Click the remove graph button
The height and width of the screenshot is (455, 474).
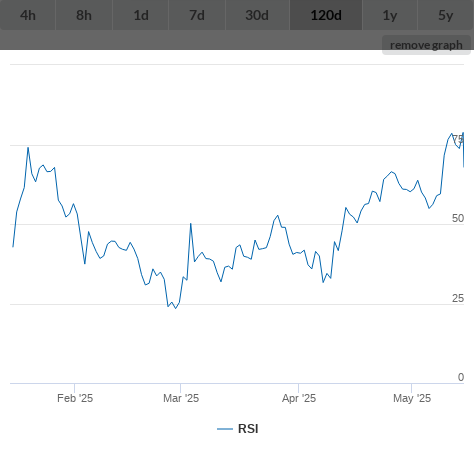tap(426, 45)
